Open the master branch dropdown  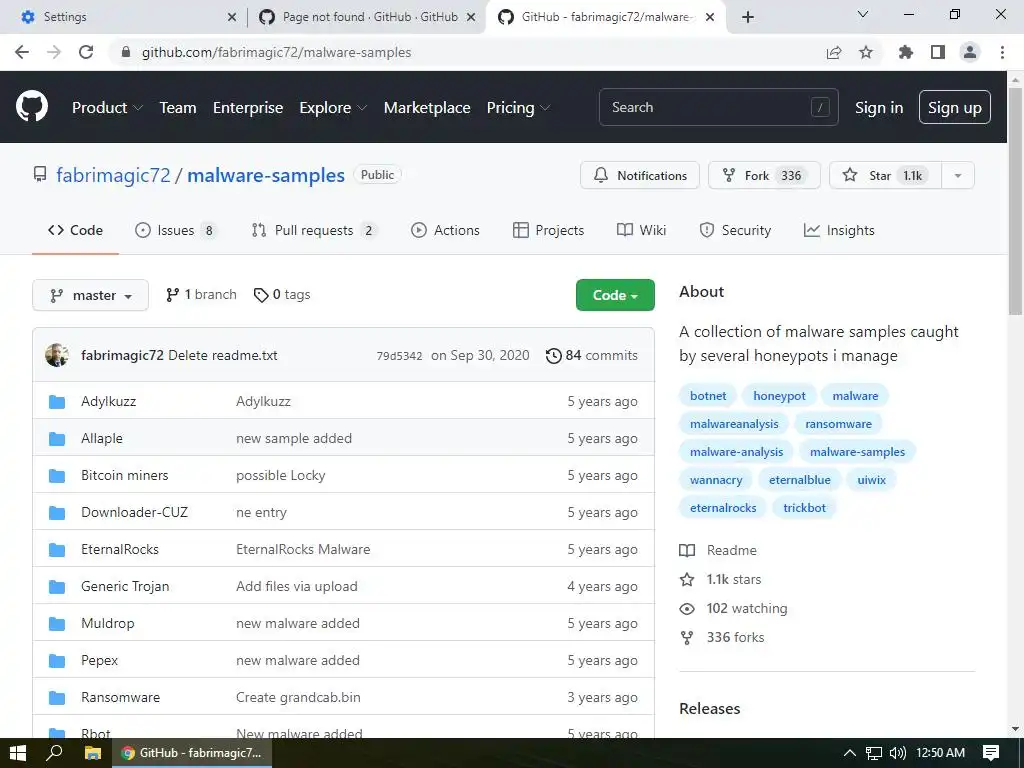point(90,295)
